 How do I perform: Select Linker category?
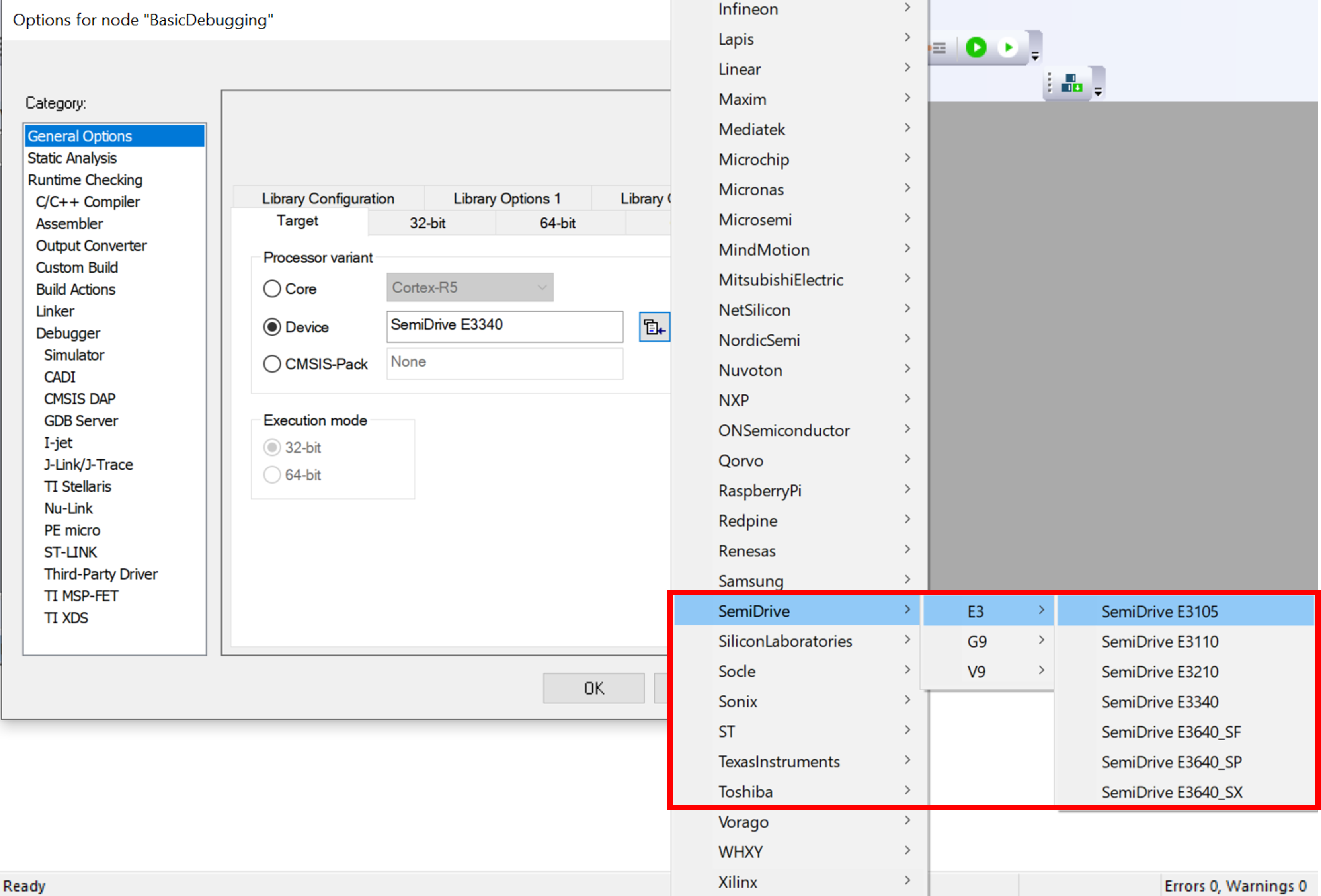coord(114,311)
